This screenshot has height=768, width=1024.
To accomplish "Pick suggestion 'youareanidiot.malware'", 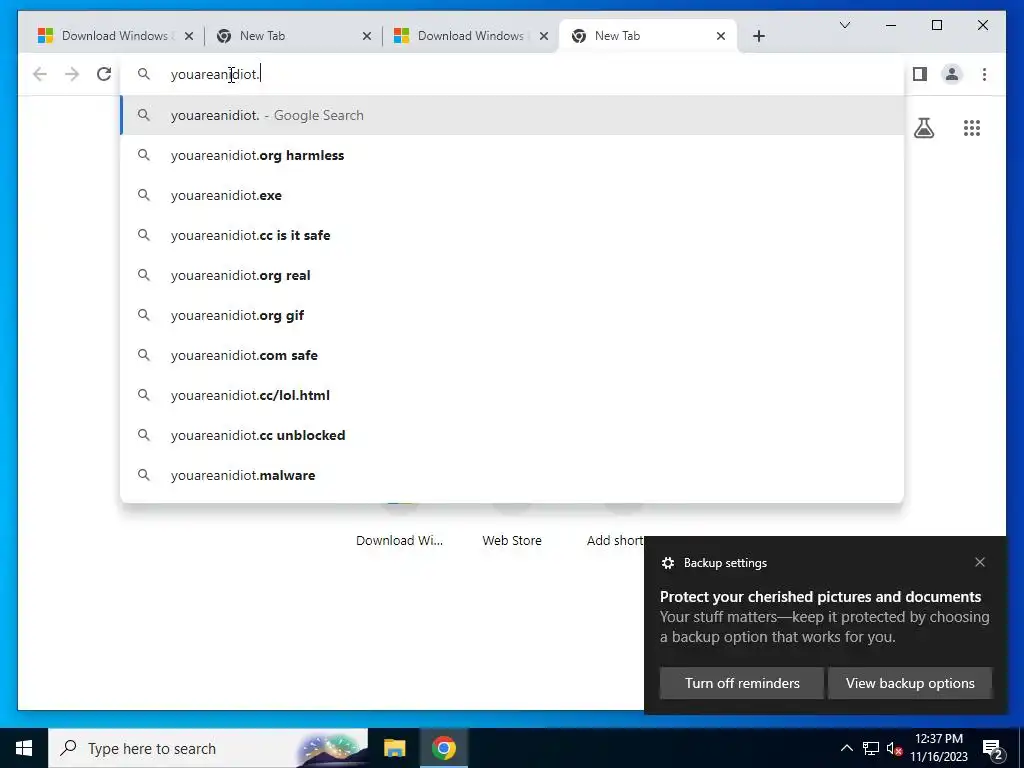I will click(513, 475).
